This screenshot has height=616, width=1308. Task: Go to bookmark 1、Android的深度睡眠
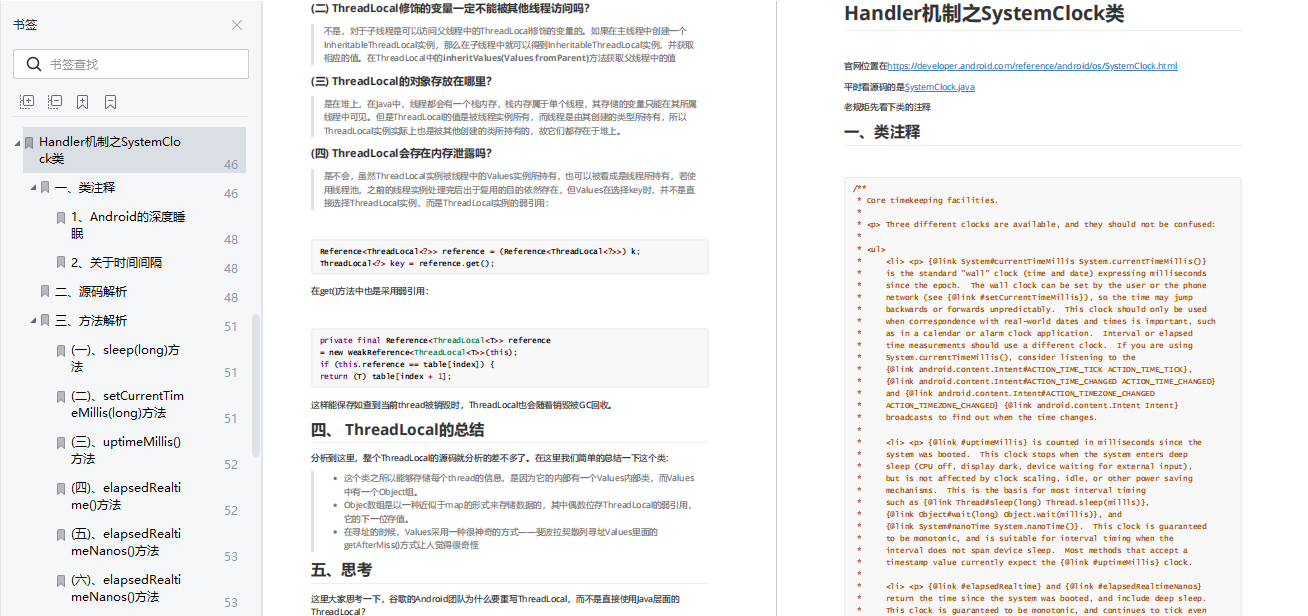click(x=128, y=225)
